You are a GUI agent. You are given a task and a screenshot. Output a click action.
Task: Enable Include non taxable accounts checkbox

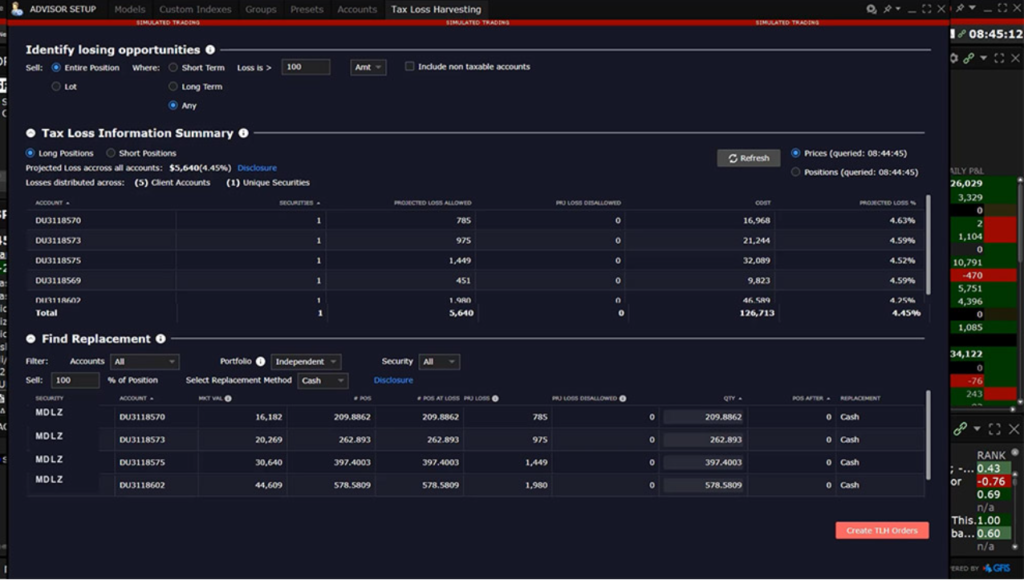[x=410, y=67]
